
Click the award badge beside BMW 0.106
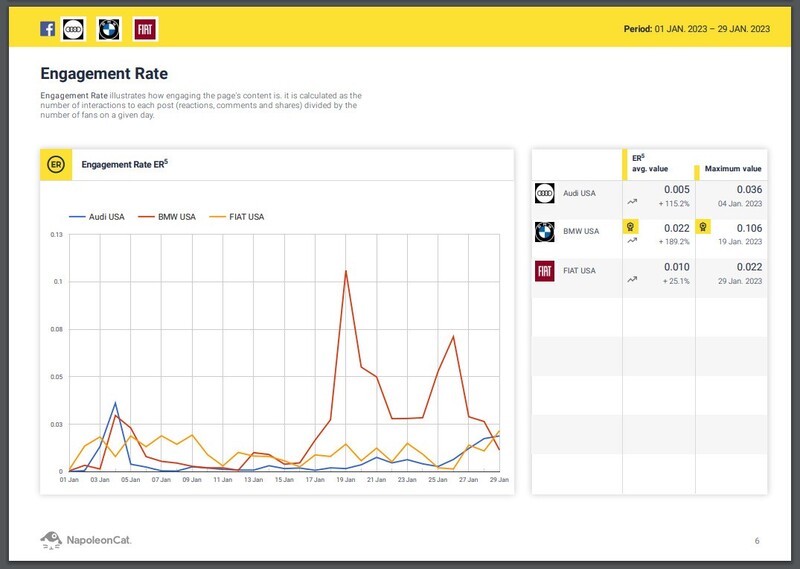[703, 227]
